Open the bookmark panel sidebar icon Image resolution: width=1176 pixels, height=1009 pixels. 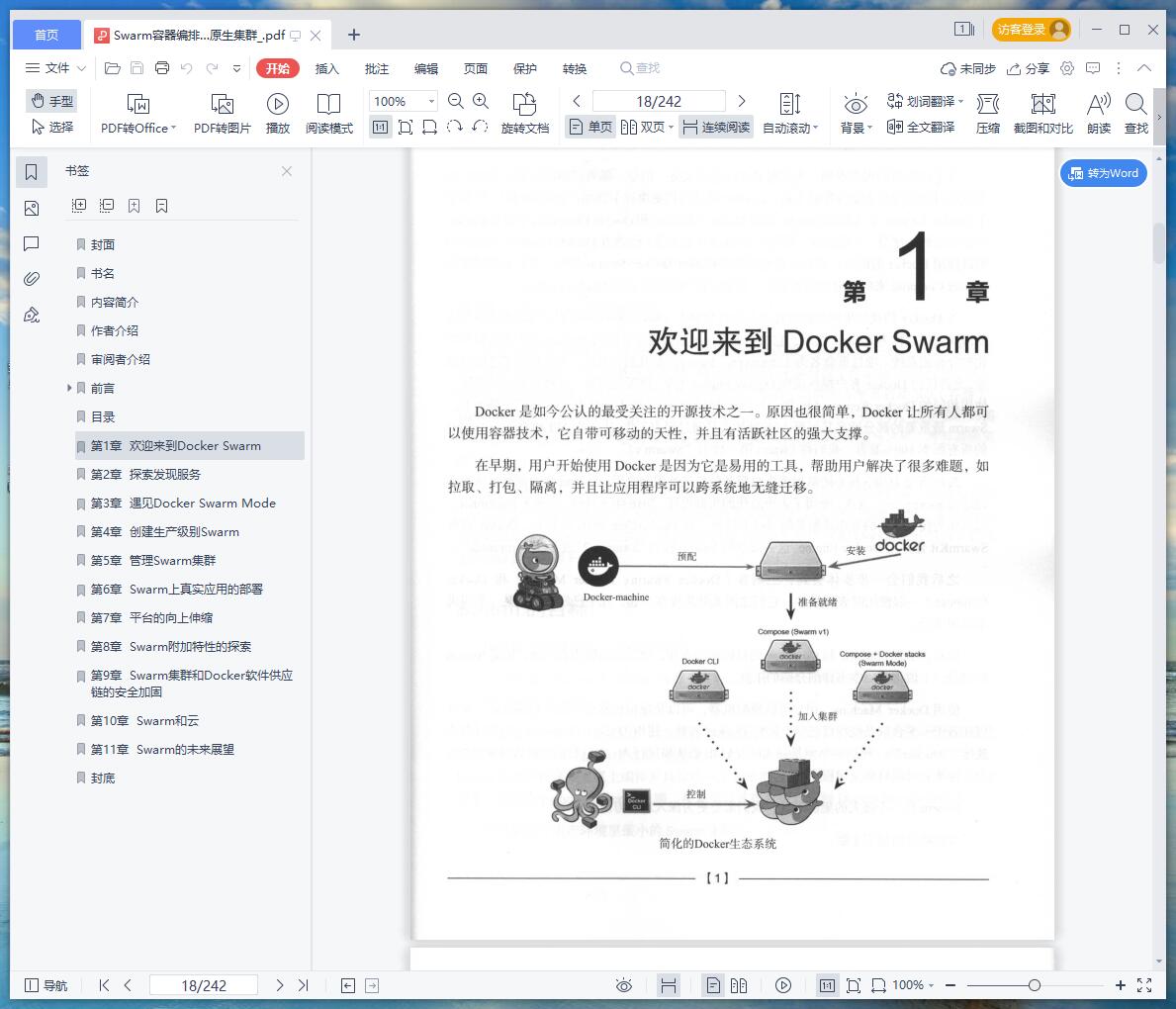click(x=32, y=172)
